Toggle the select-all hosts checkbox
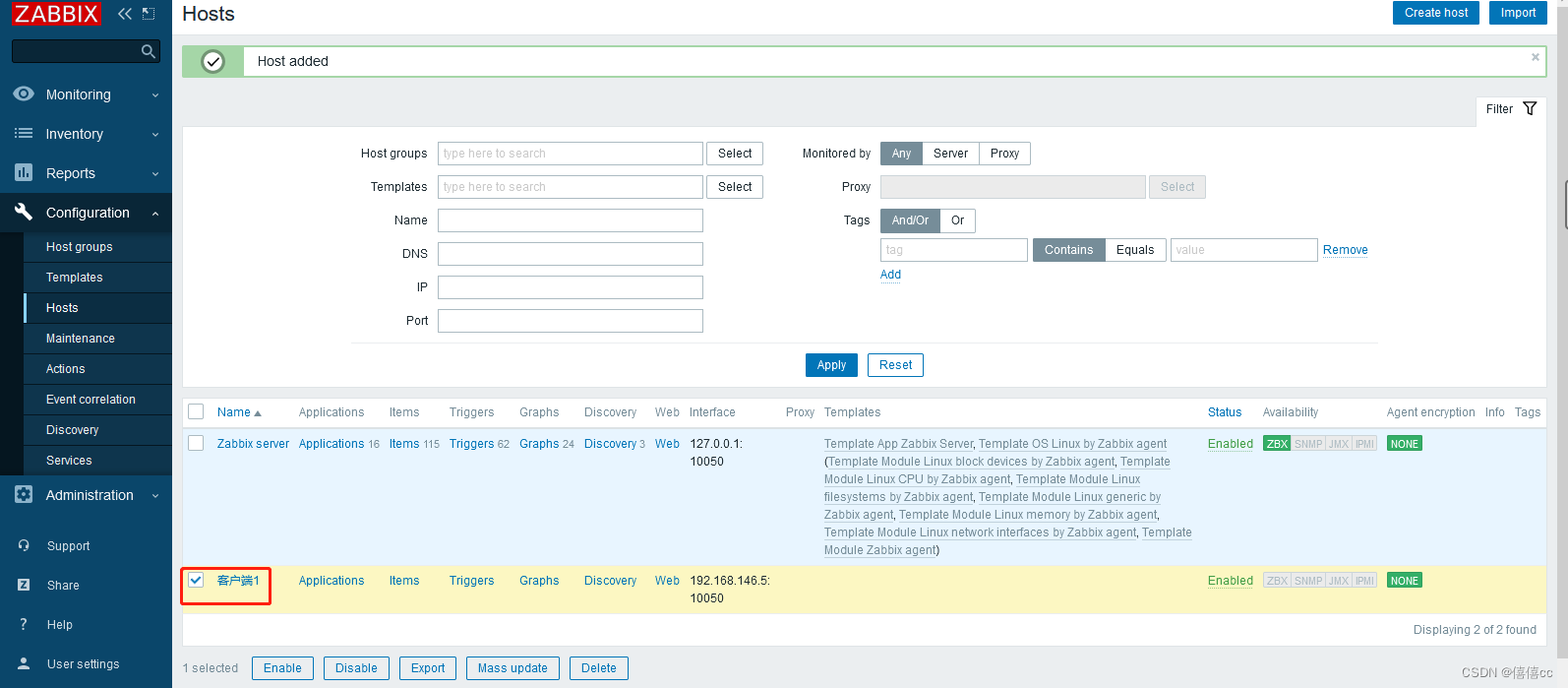1568x688 pixels. click(196, 411)
